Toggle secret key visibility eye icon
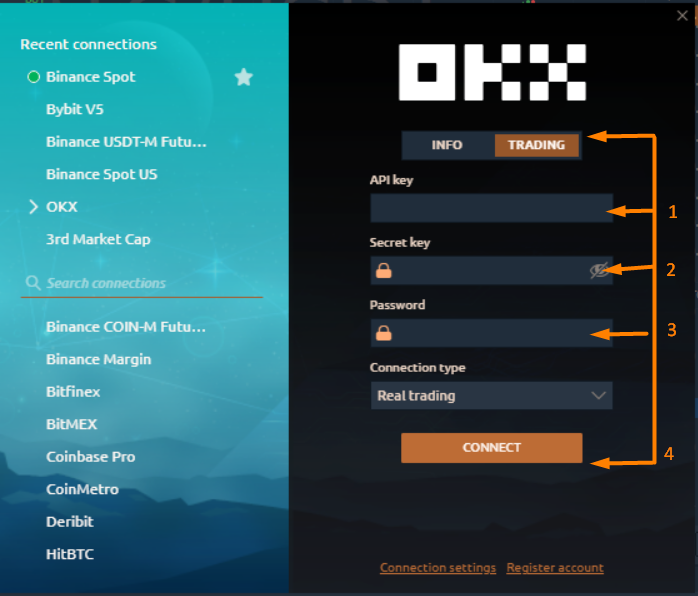698x596 pixels. click(x=599, y=270)
